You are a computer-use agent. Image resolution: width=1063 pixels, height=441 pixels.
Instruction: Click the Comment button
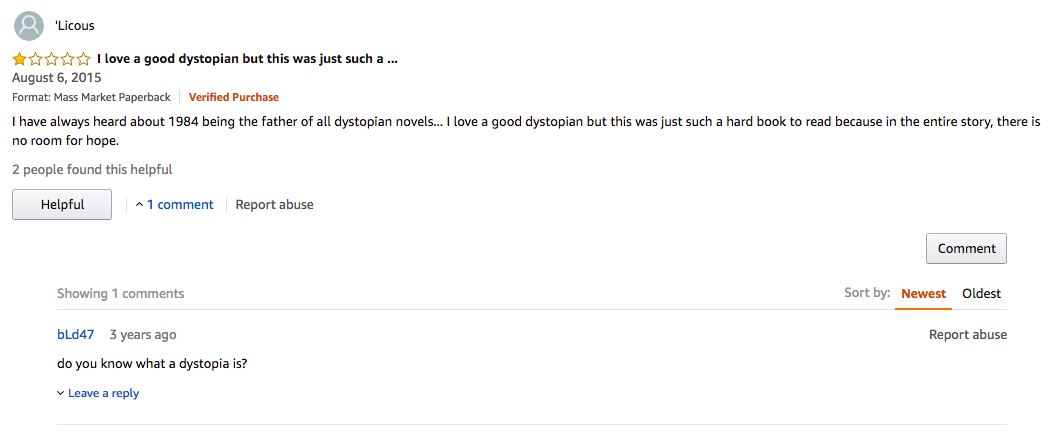[966, 249]
